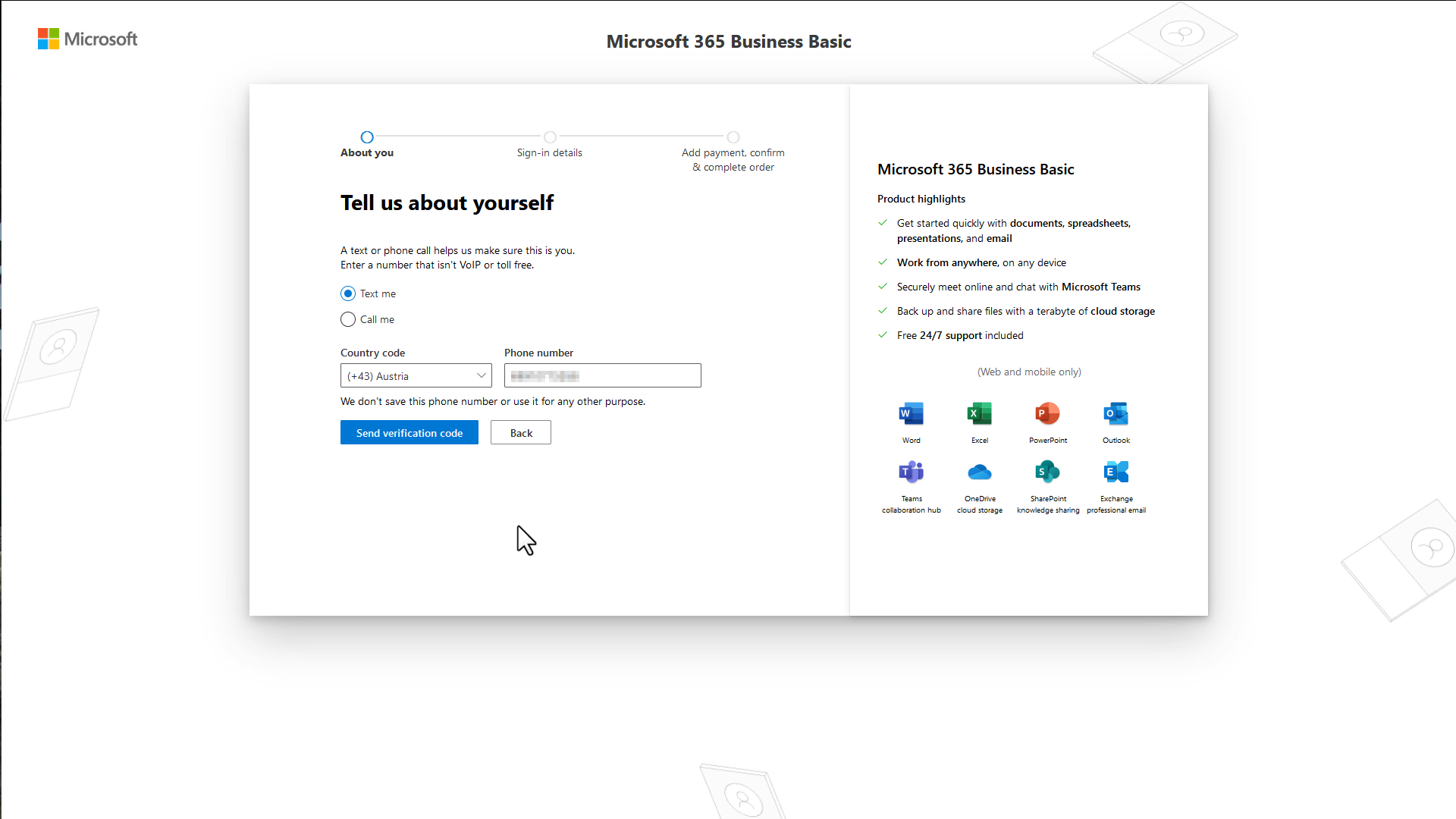Viewport: 1456px width, 819px height.
Task: Select the Text me radio option
Action: 348,293
